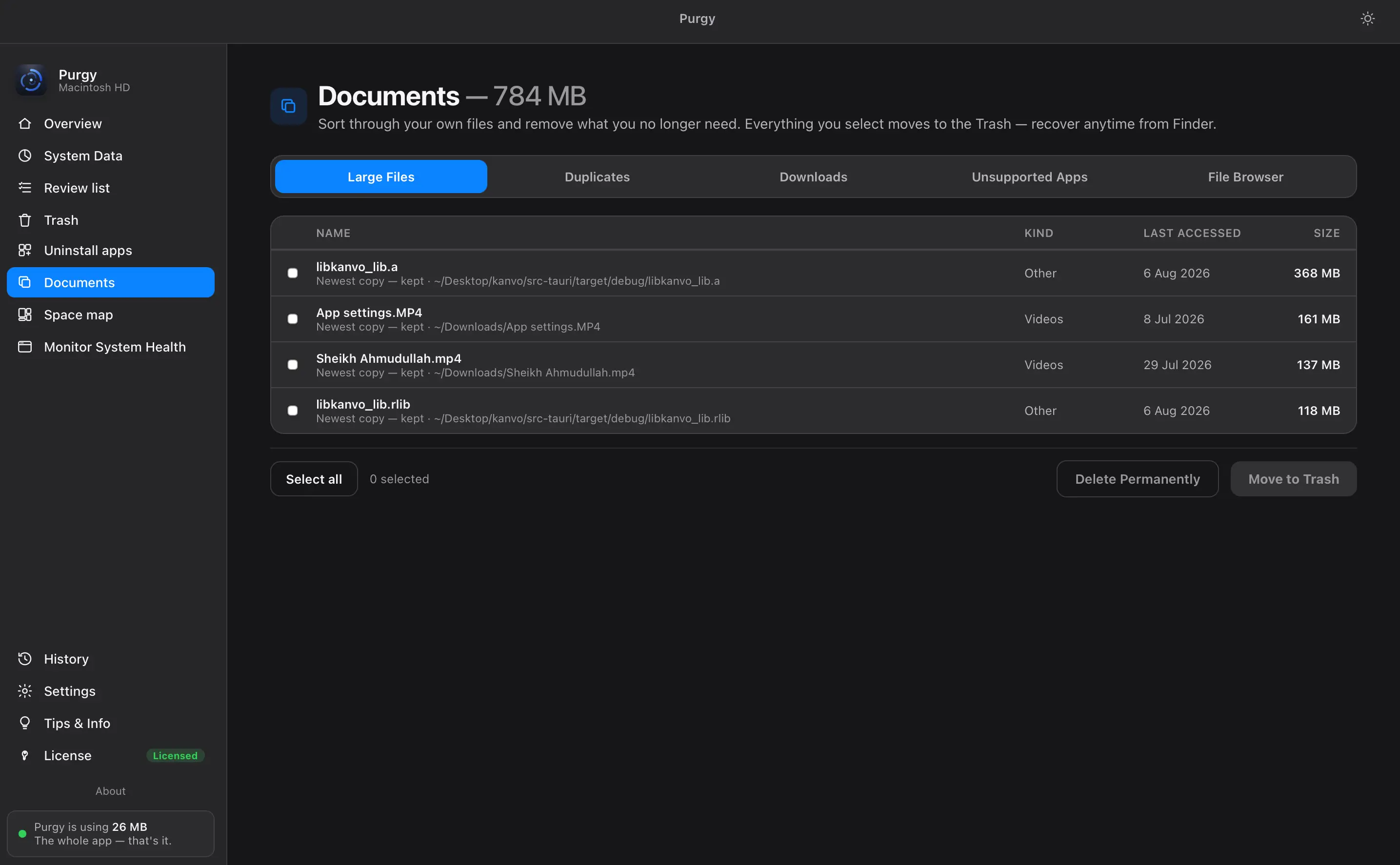Open the Downloads tab

coord(813,177)
